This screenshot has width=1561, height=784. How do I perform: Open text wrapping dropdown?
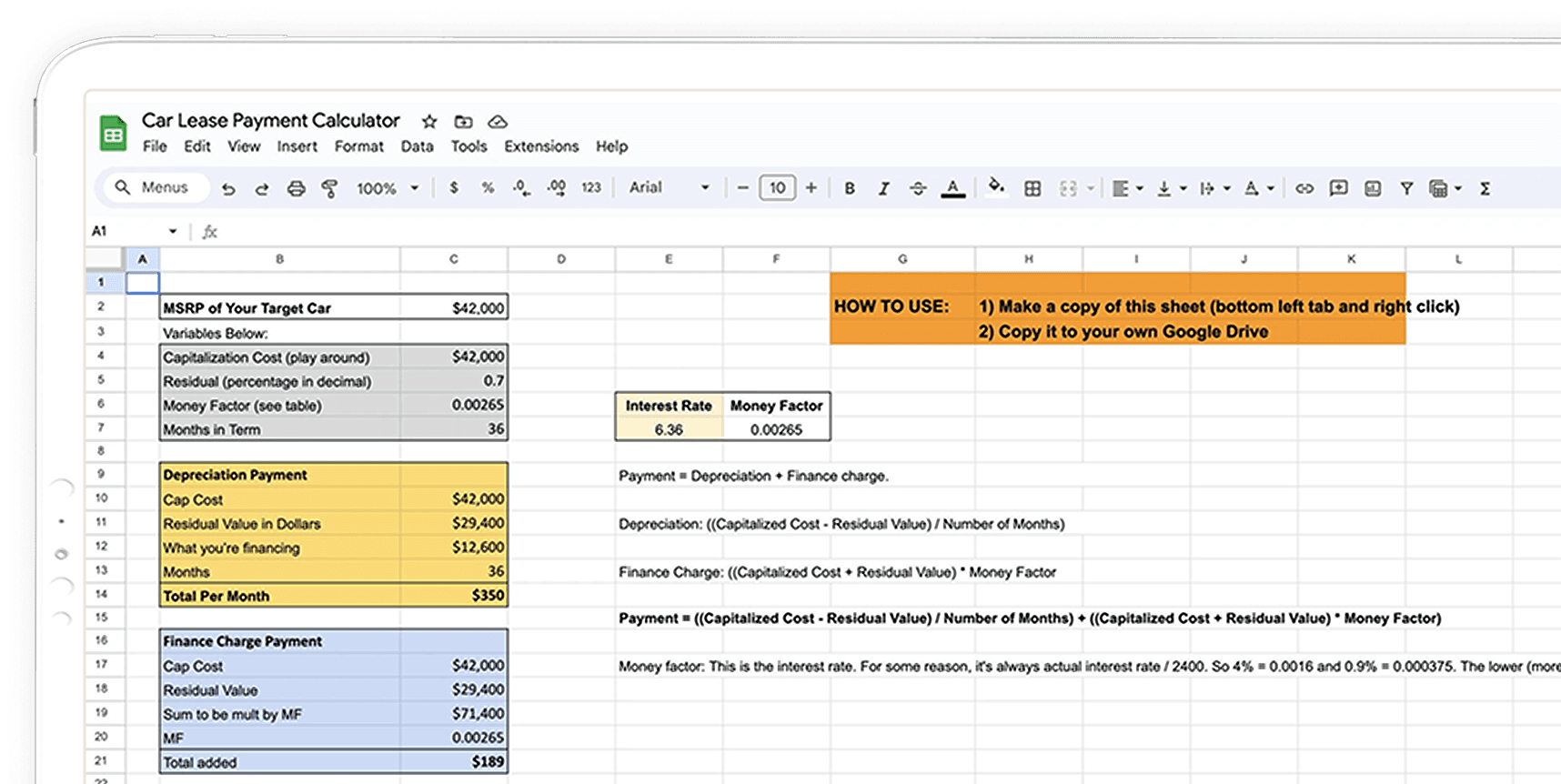click(x=1214, y=188)
